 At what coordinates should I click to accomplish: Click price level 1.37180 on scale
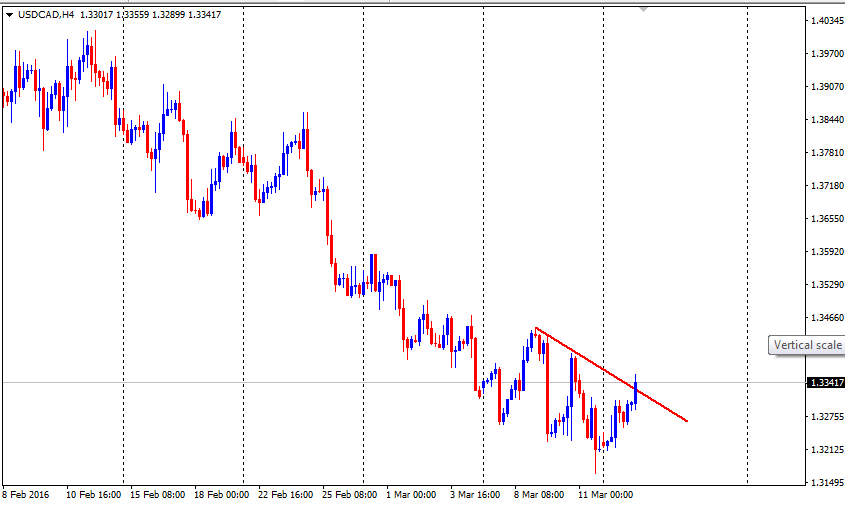point(827,185)
